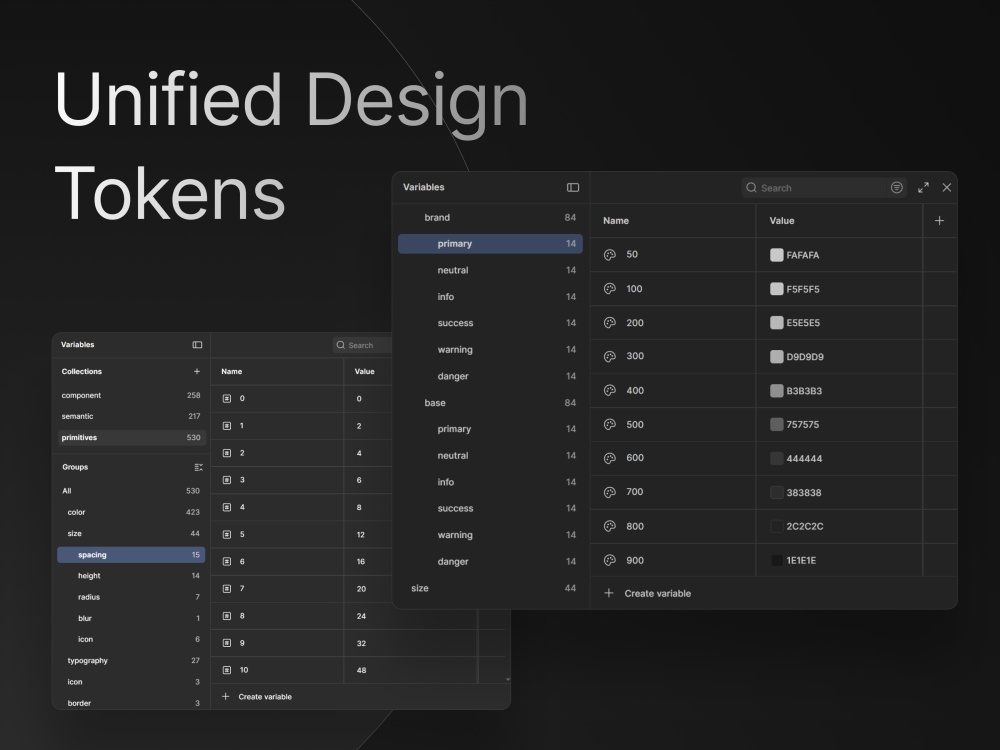
Task: Click palette icon of variable 100
Action: [610, 288]
